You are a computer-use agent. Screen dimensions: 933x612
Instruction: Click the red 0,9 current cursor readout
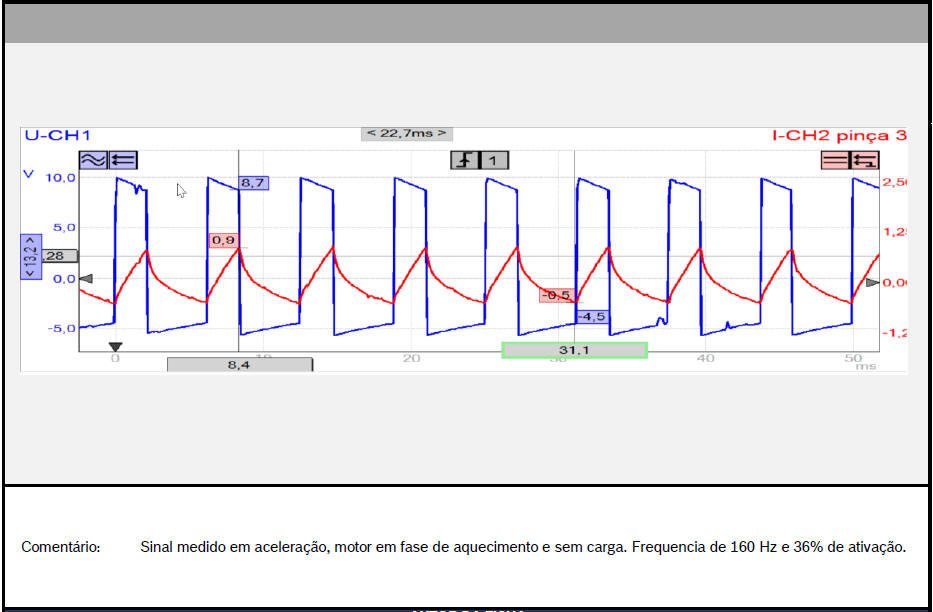[x=223, y=240]
